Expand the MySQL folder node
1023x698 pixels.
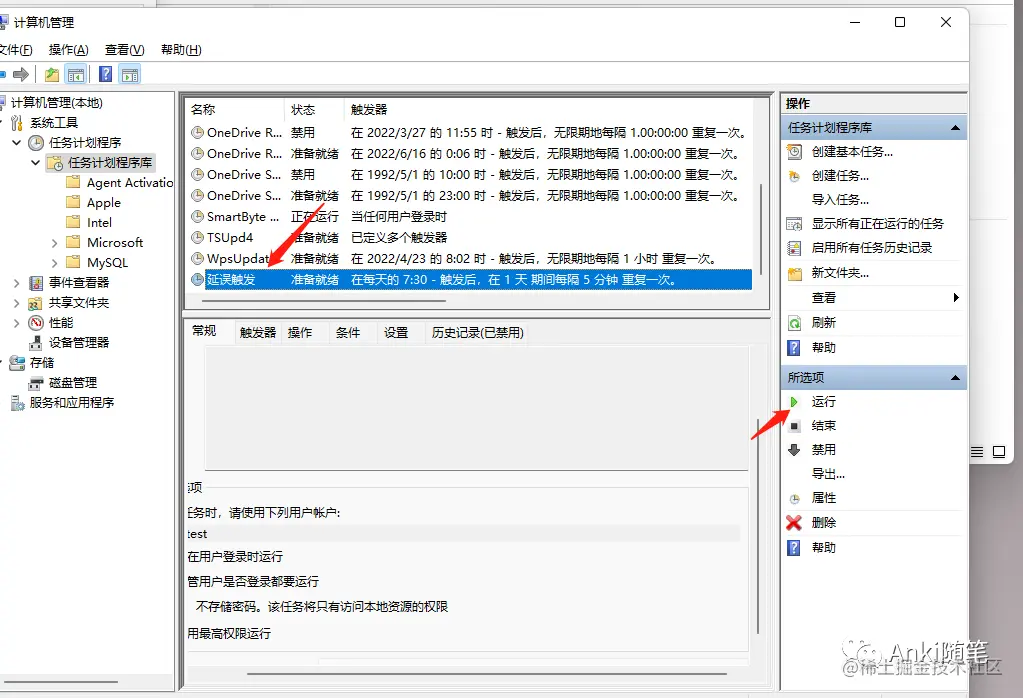[55, 264]
